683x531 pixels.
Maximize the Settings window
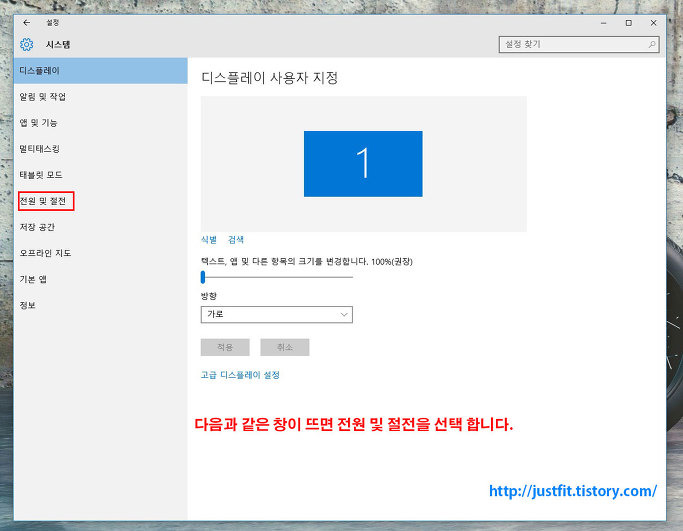pos(629,23)
